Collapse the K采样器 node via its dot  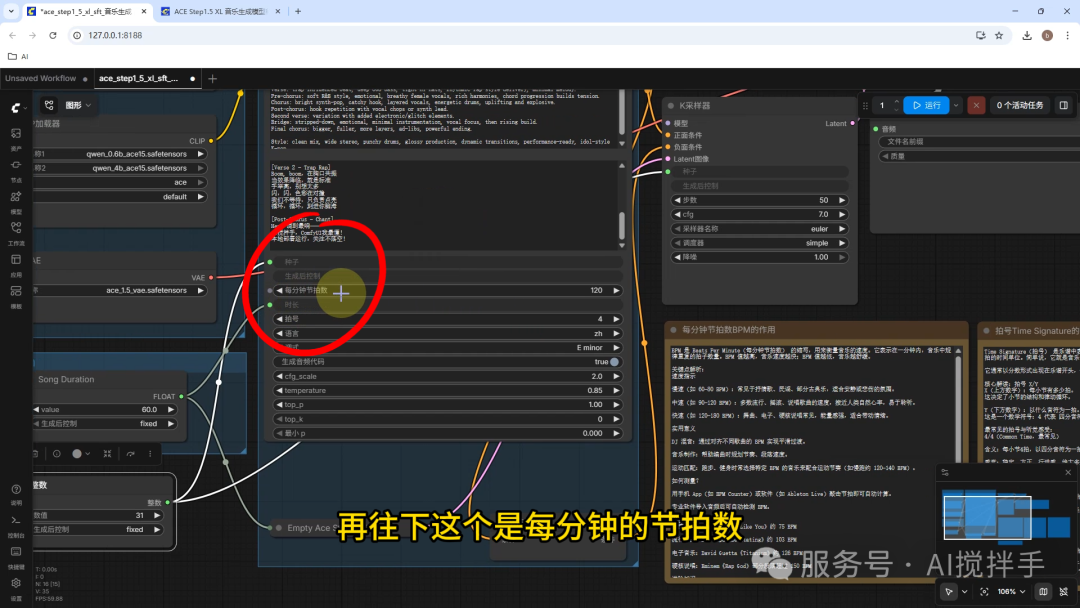coord(670,106)
